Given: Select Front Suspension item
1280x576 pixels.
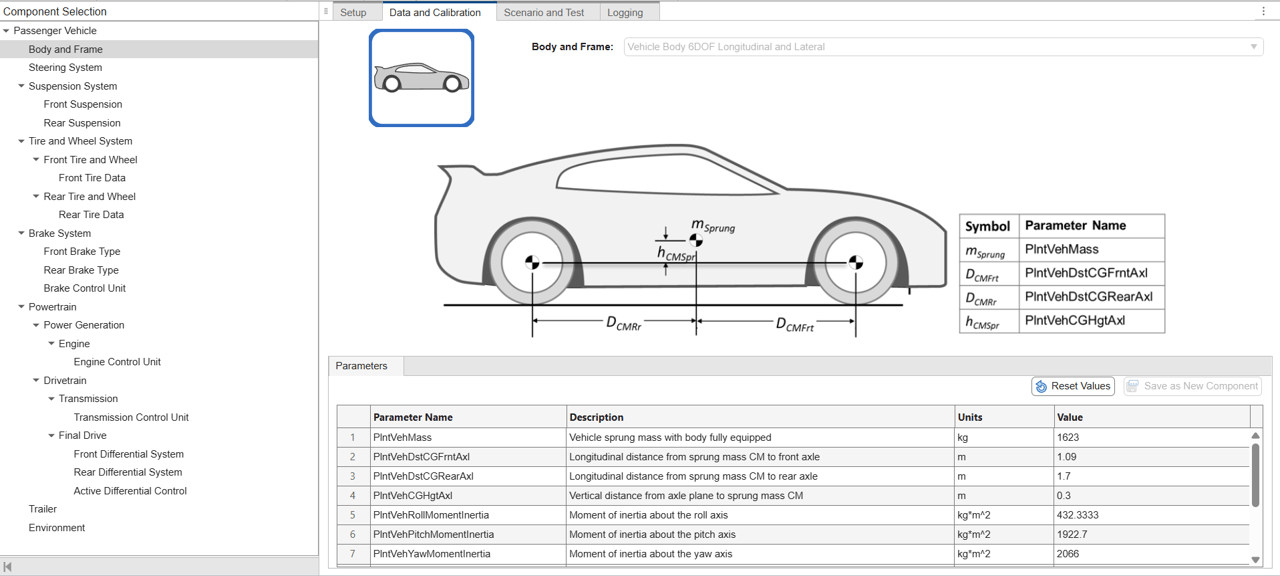Looking at the screenshot, I should click(83, 104).
